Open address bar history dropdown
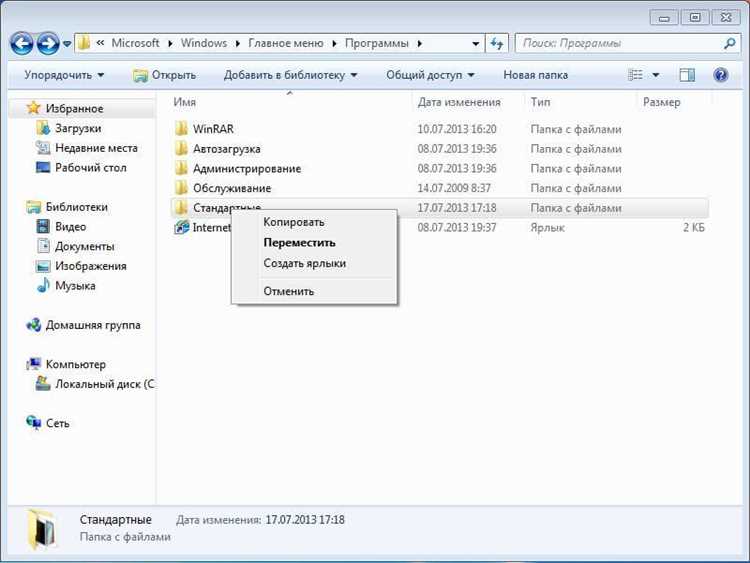The width and height of the screenshot is (750, 563). tap(475, 44)
